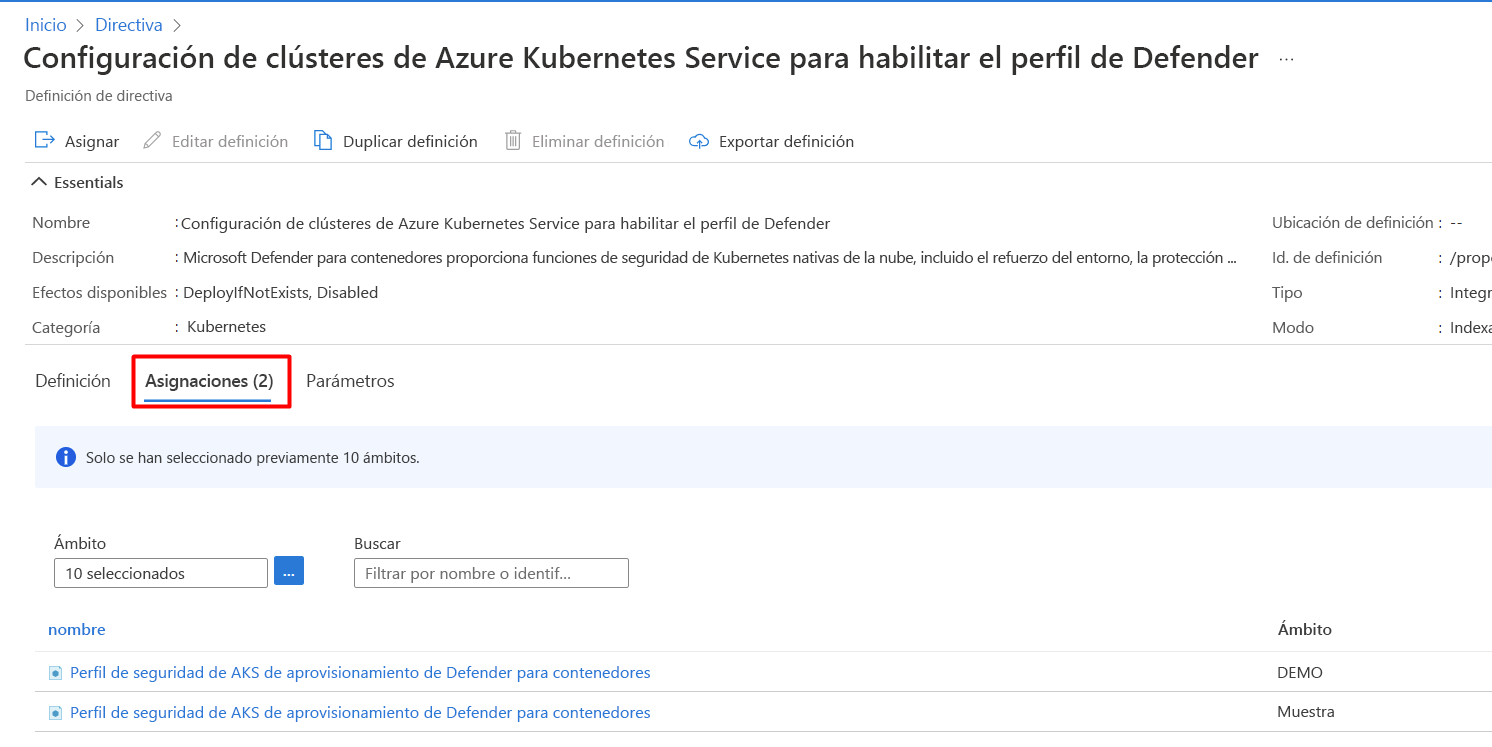Screen dimensions: 1492x747
Task: Click the Asignar arrow icon
Action: point(44,141)
